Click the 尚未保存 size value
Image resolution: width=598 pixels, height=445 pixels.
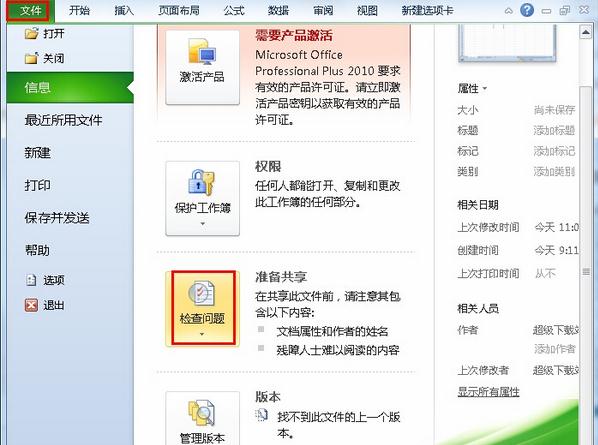pyautogui.click(x=554, y=110)
